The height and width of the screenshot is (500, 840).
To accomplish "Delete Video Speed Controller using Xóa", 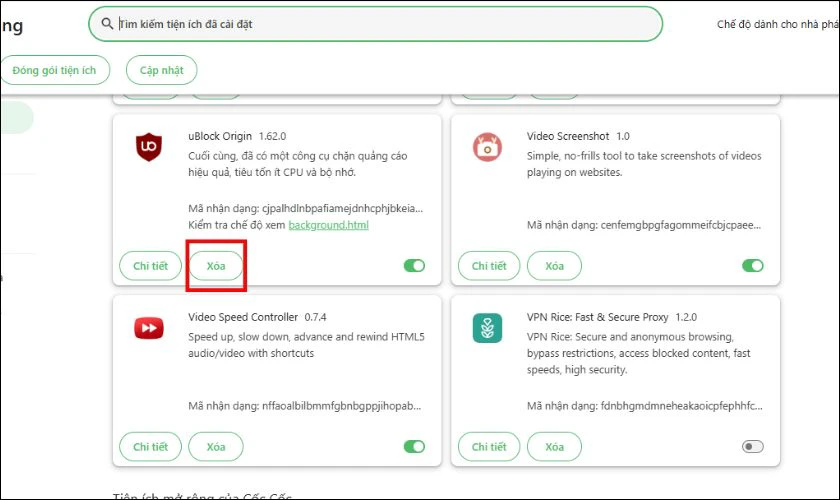I will click(216, 446).
